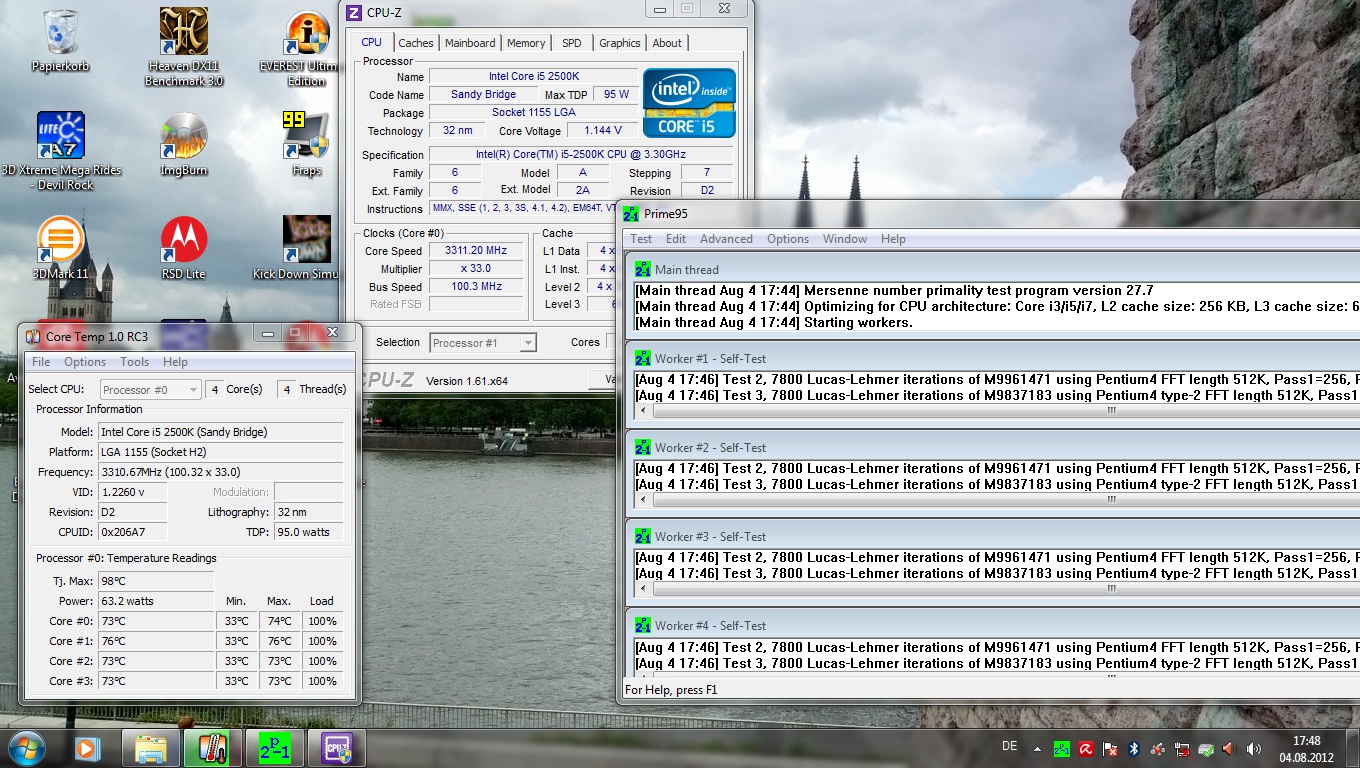Viewport: 1360px width, 768px height.
Task: Click the Bluetooth tray icon
Action: pyautogui.click(x=1134, y=748)
